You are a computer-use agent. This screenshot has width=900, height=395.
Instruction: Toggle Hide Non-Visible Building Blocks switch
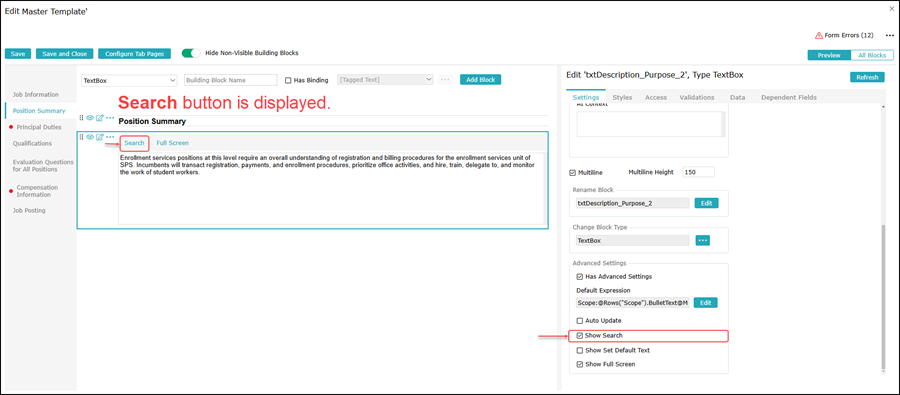tap(191, 53)
